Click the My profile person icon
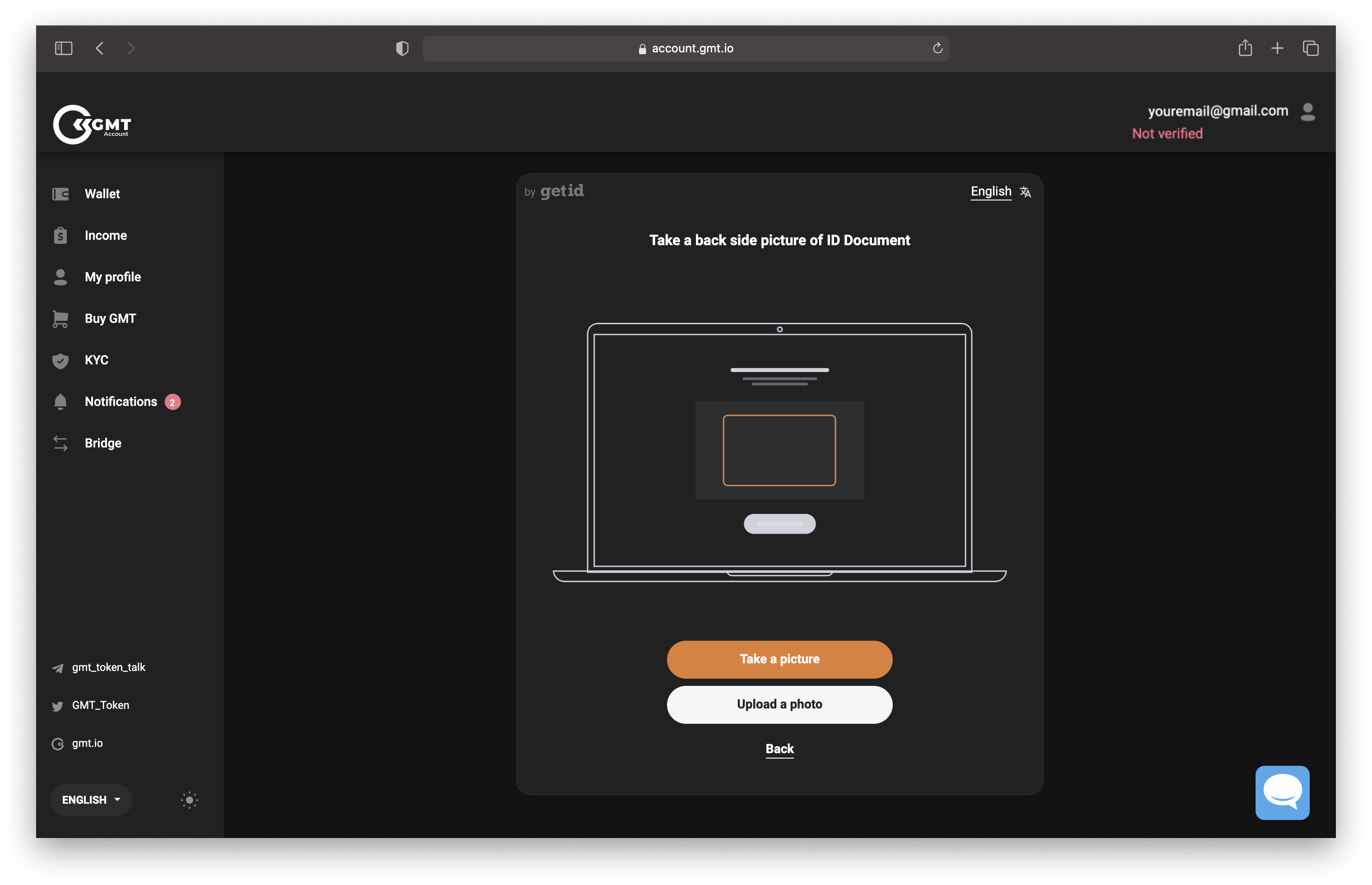 [60, 277]
